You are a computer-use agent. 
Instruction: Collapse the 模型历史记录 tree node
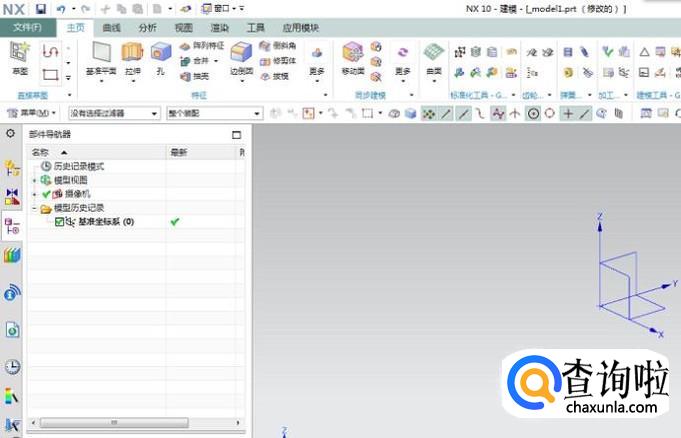(35, 208)
